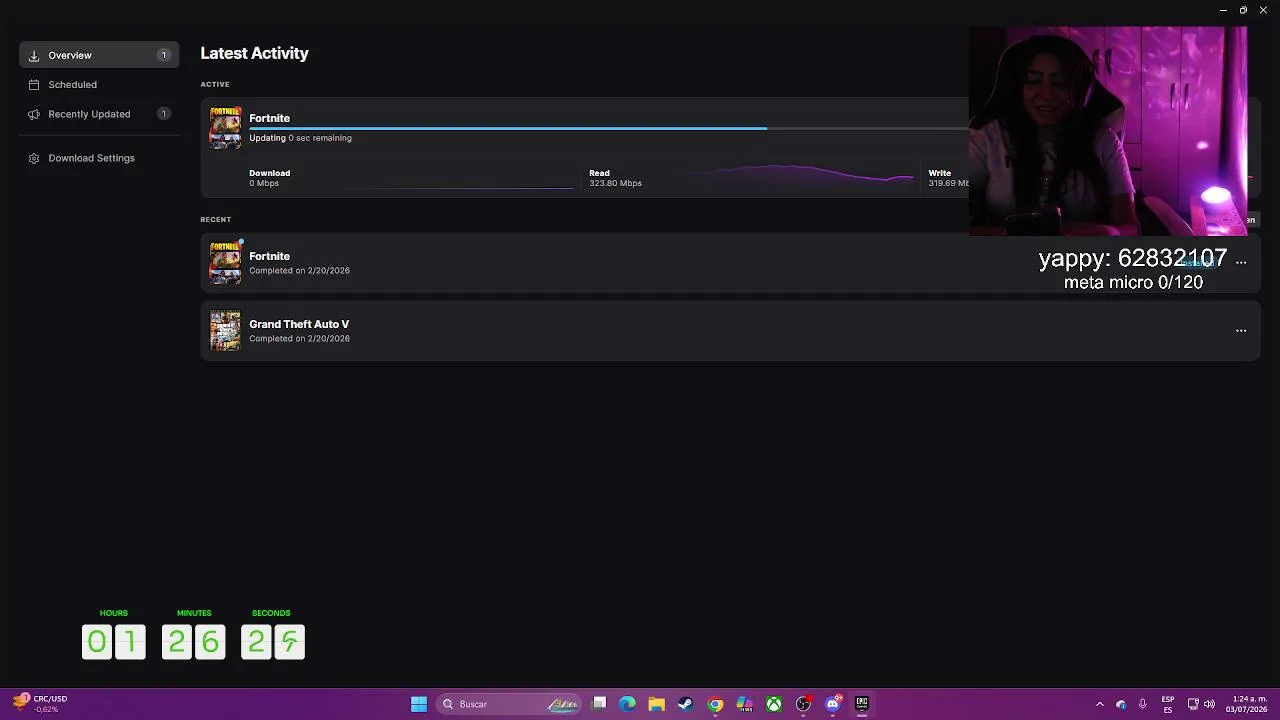Image resolution: width=1280 pixels, height=720 pixels.
Task: Open the Overview section in sidebar
Action: [99, 55]
